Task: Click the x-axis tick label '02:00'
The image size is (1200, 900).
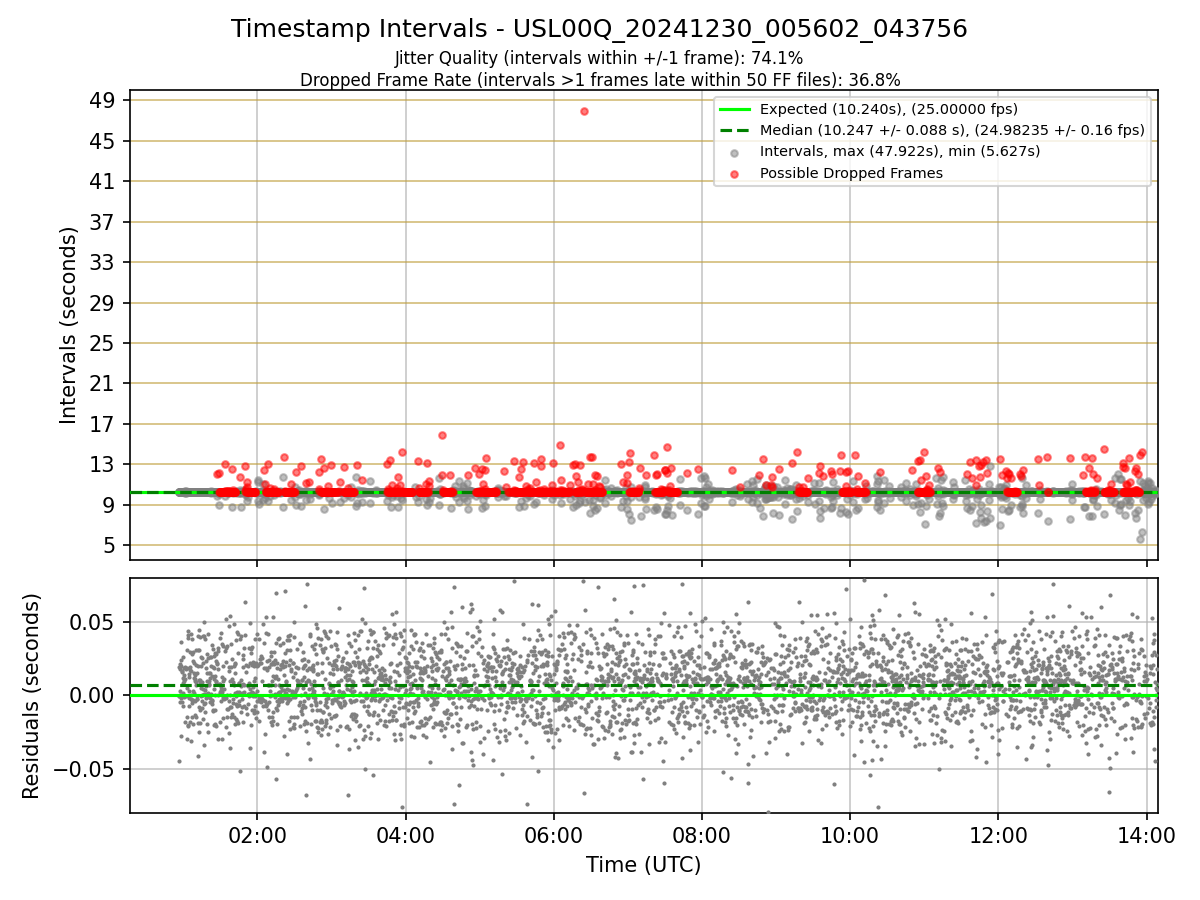Action: (257, 836)
